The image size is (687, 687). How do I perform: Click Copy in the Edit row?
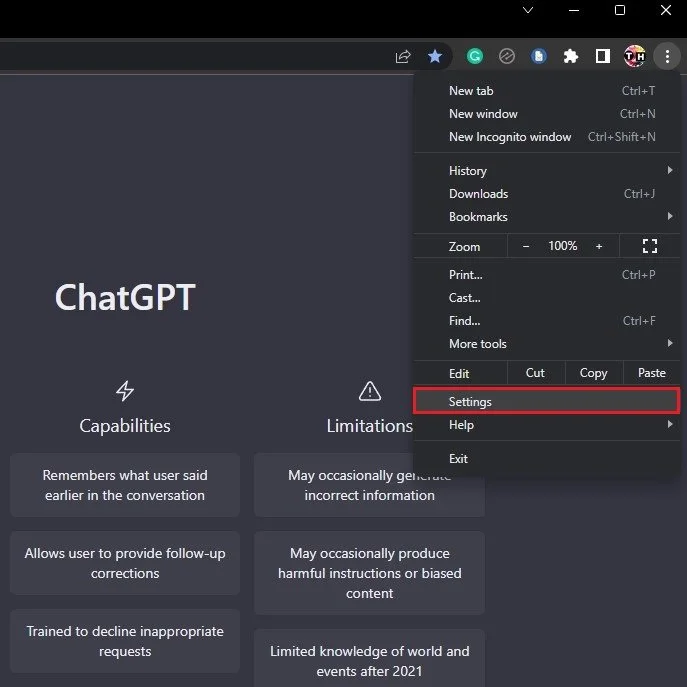point(594,373)
